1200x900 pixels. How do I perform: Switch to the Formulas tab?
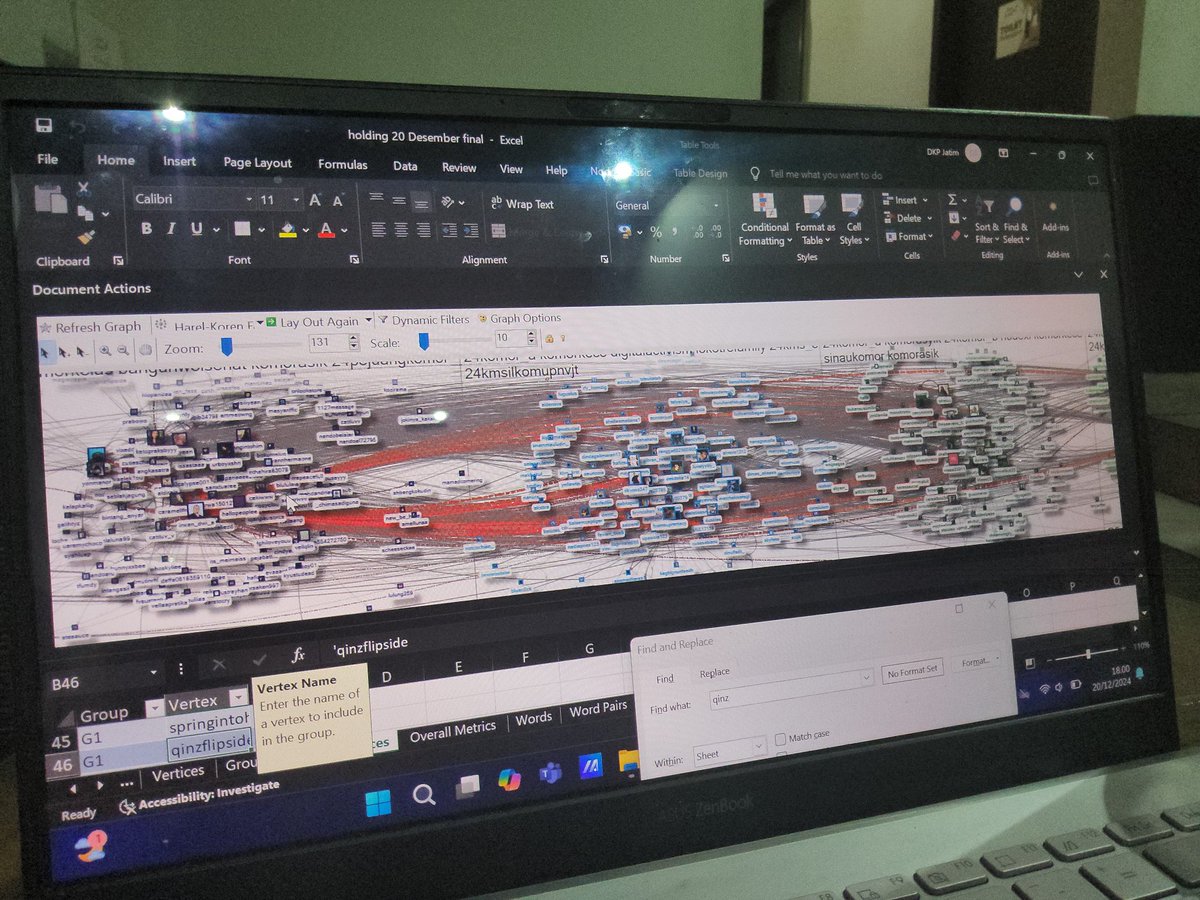[343, 164]
